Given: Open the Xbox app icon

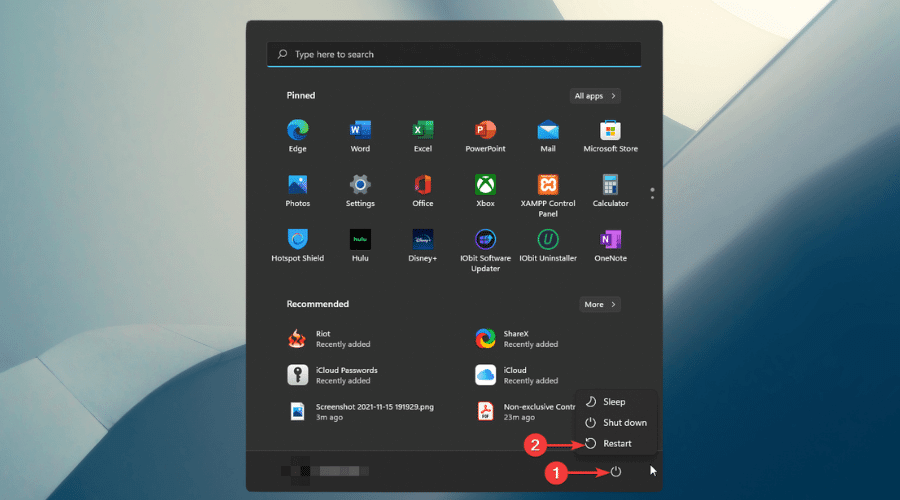Looking at the screenshot, I should pos(485,186).
